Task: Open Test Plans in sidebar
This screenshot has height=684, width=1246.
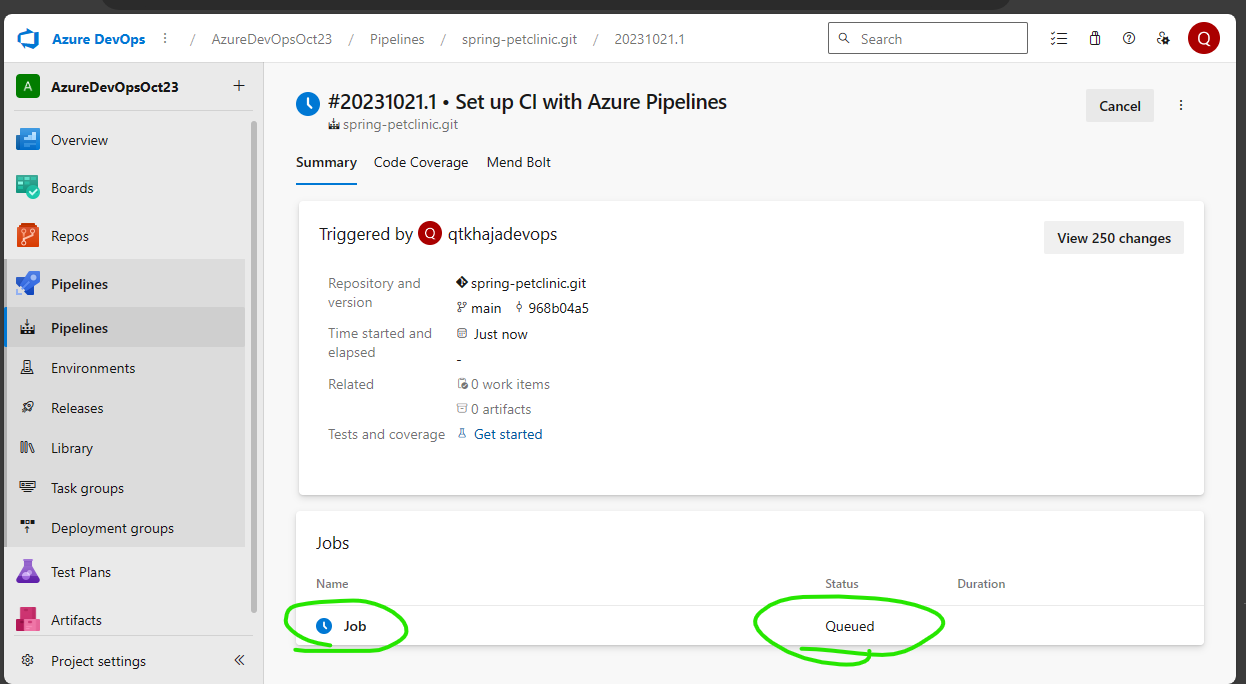Action: (x=125, y=572)
